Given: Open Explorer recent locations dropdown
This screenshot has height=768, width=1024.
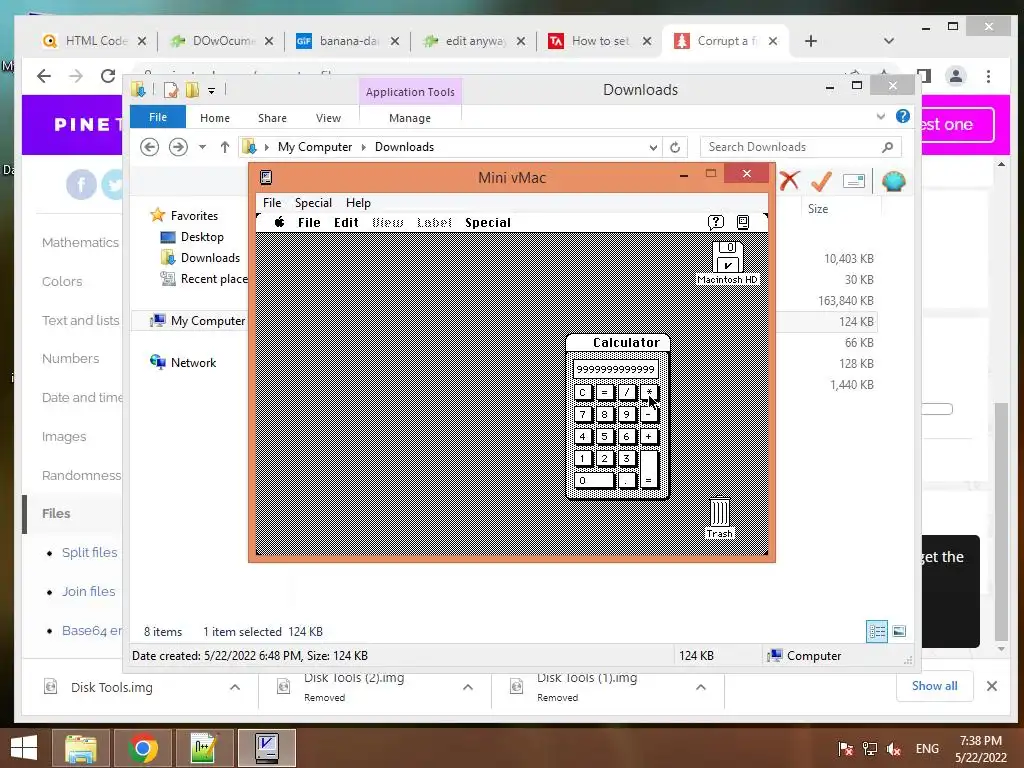Looking at the screenshot, I should [x=202, y=147].
